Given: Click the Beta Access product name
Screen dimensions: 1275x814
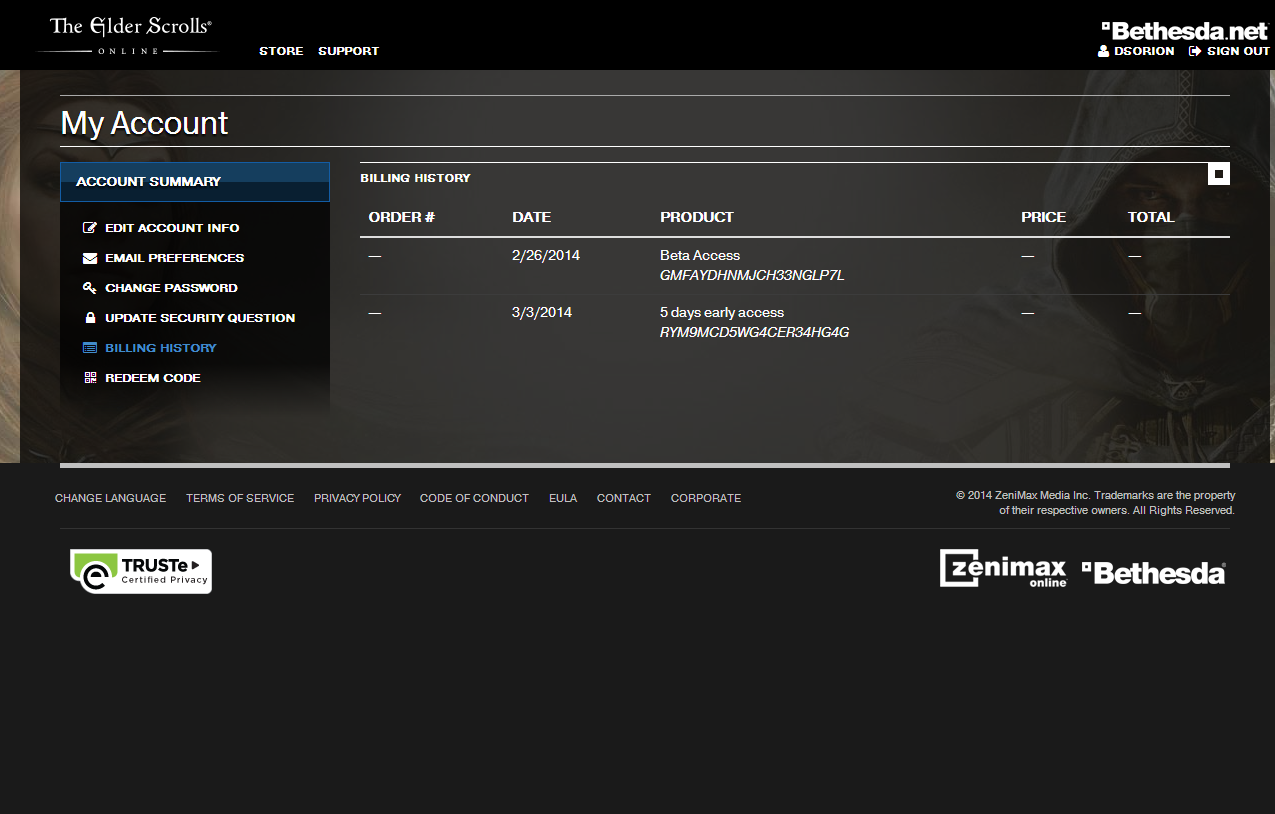Looking at the screenshot, I should coord(700,255).
